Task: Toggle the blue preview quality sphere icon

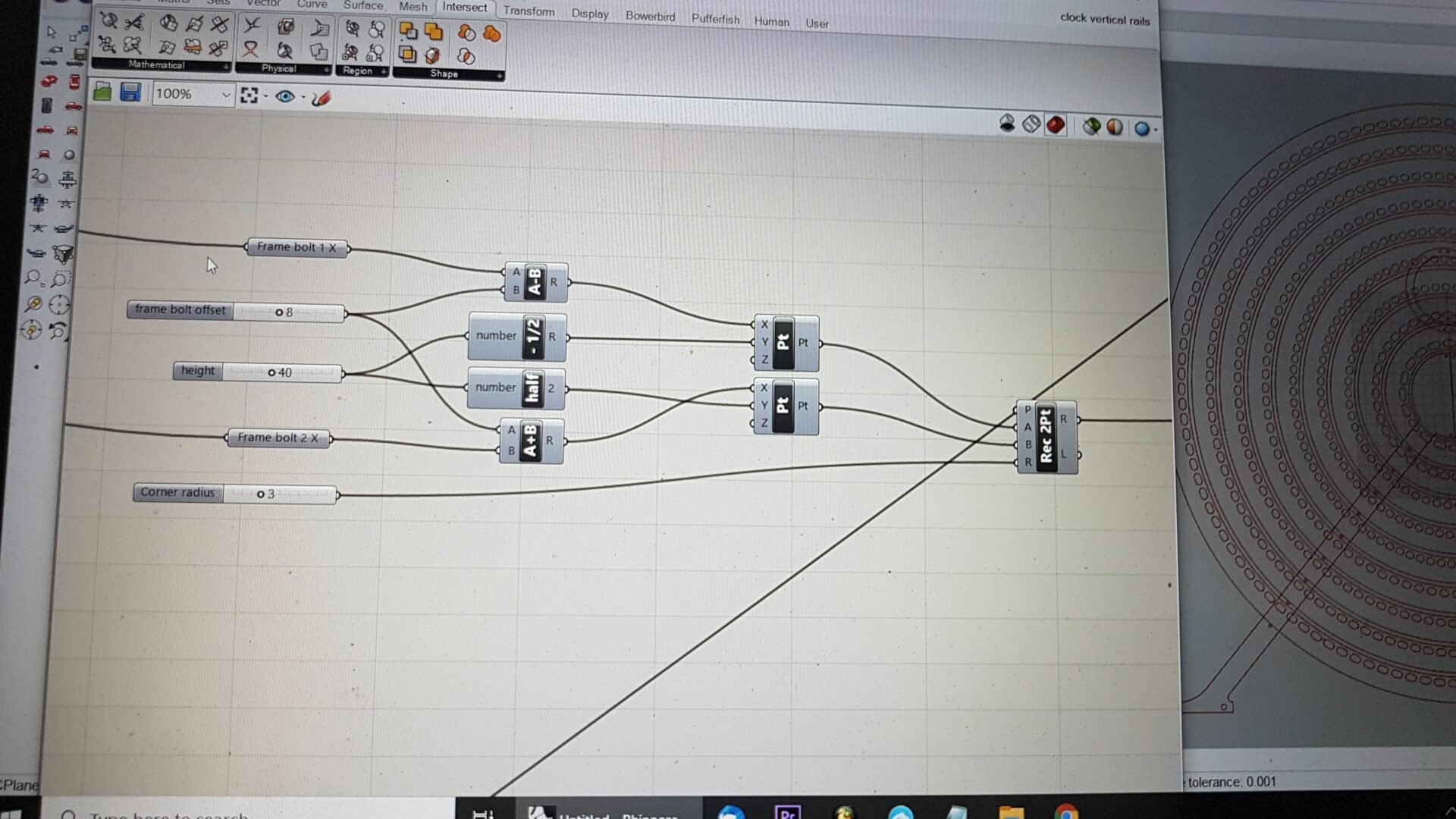Action: pos(1143,127)
